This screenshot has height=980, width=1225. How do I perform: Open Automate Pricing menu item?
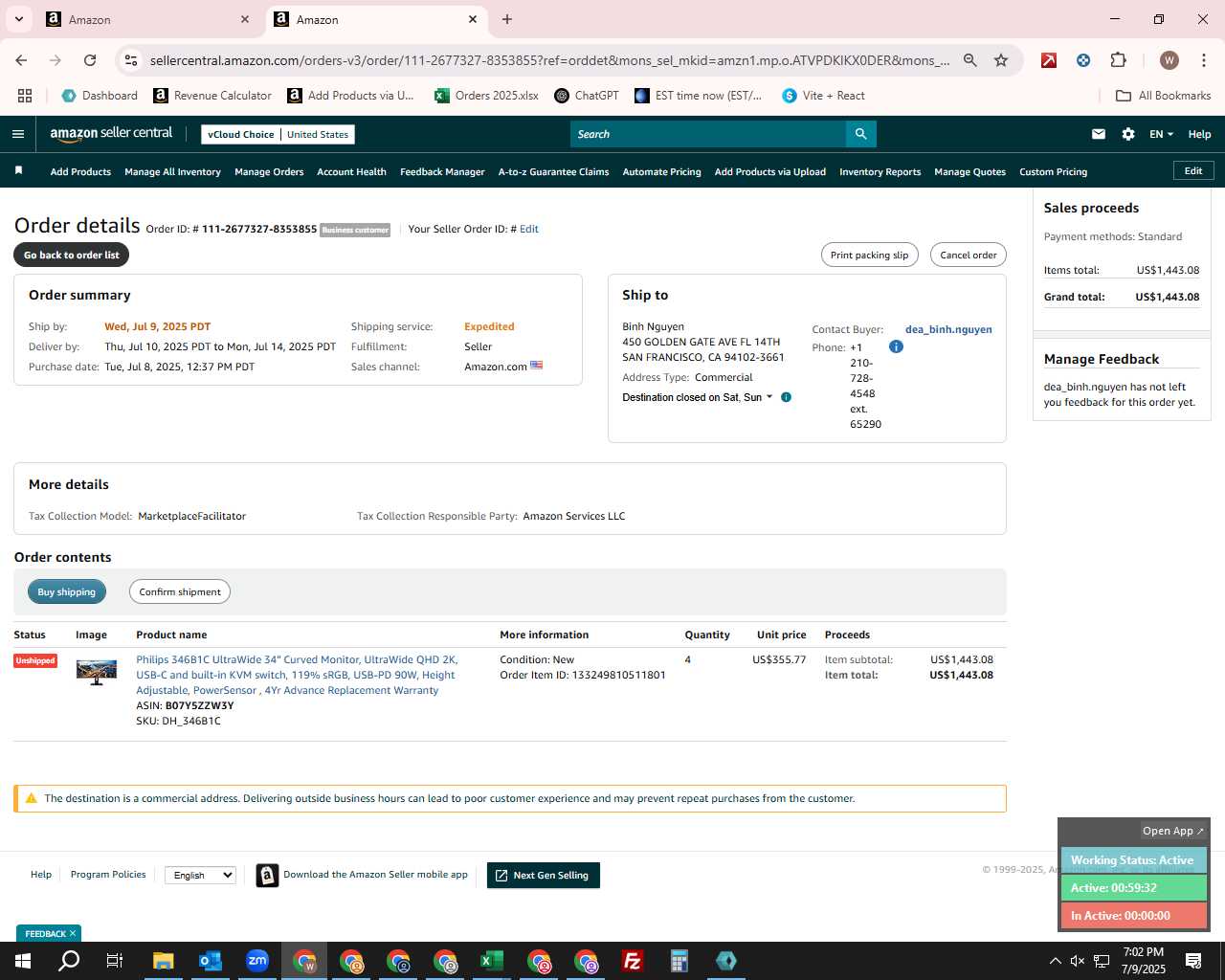pos(661,172)
